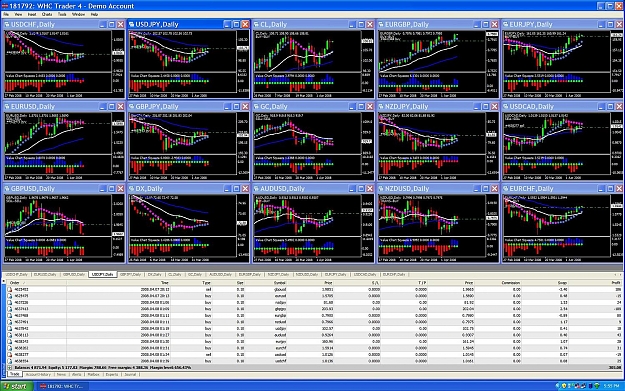The height and width of the screenshot is (391, 625).
Task: Open the Tools menu
Action: pos(62,14)
